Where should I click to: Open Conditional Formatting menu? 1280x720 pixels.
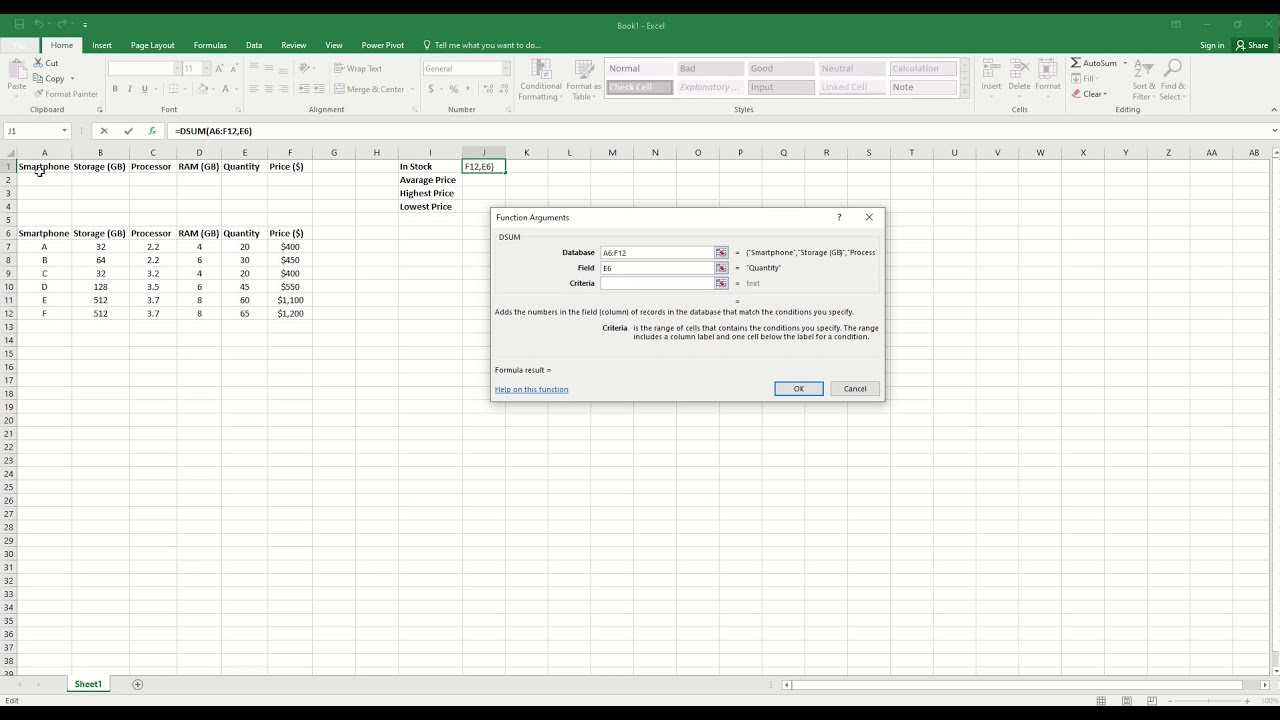pos(540,79)
